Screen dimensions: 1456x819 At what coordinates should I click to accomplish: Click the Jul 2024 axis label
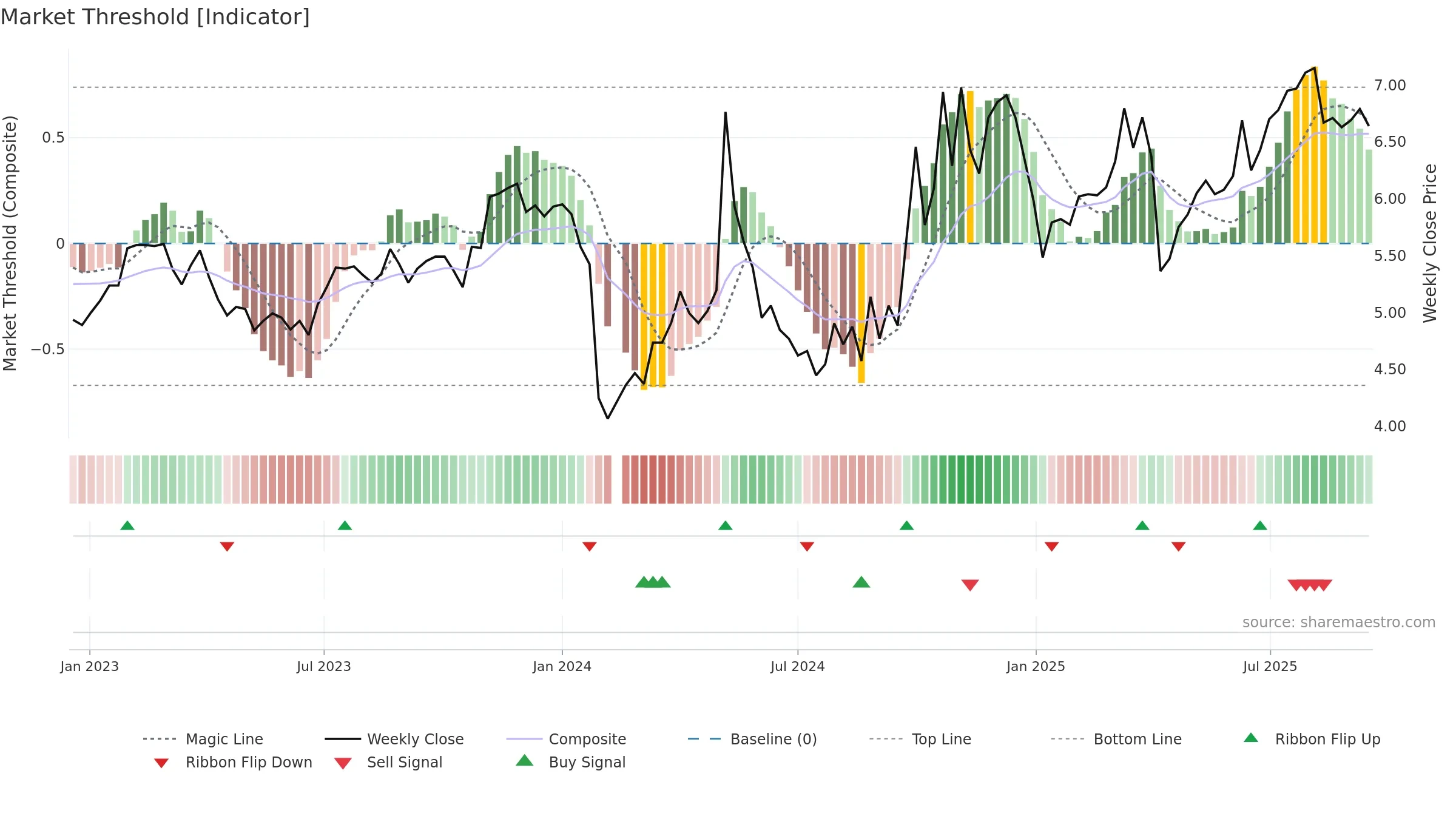(798, 667)
